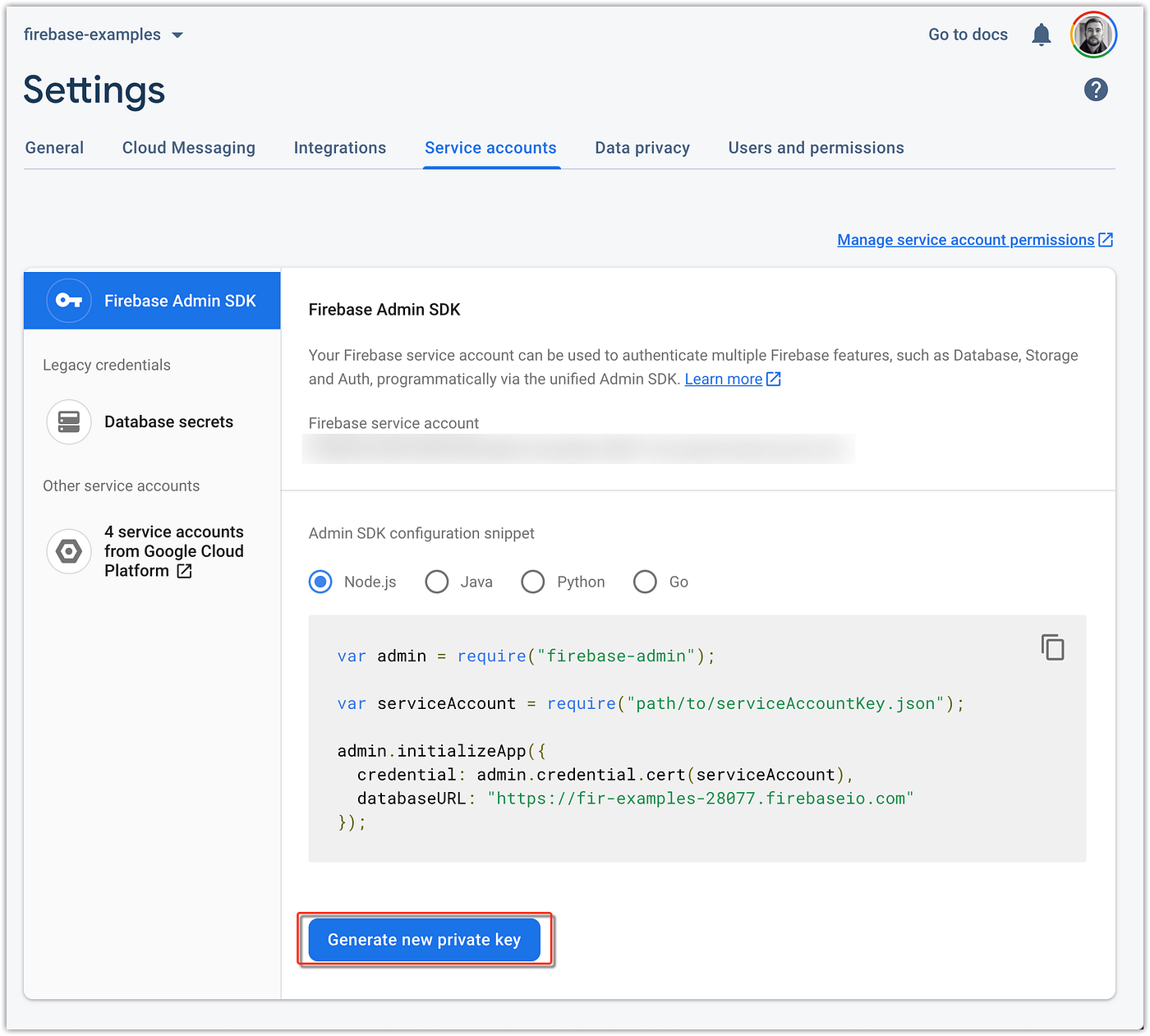Click the Database secrets storage icon
Viewport: 1150px width, 1036px height.
pyautogui.click(x=69, y=421)
